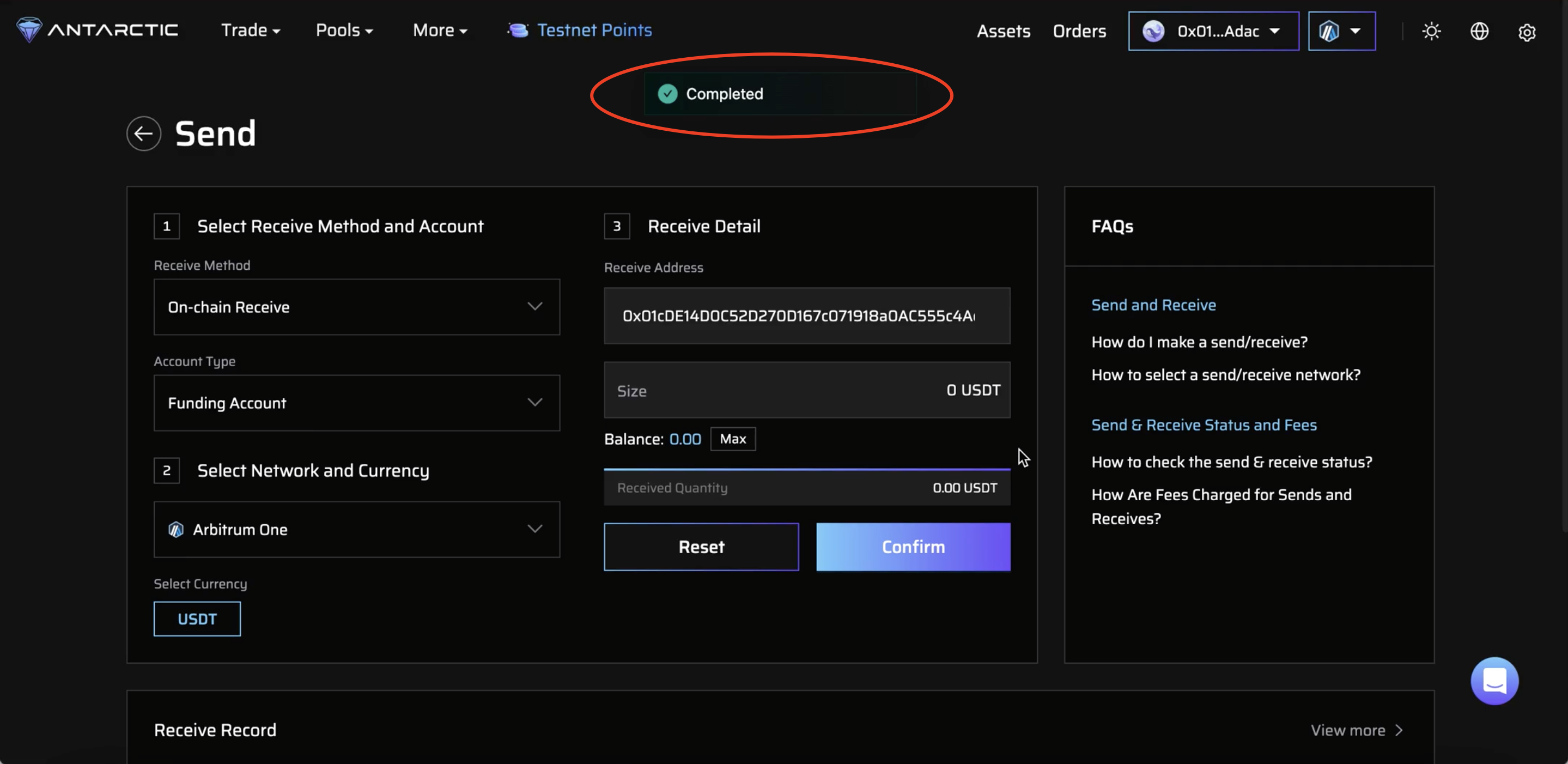This screenshot has width=1568, height=764.
Task: Click Max balance button
Action: click(733, 439)
